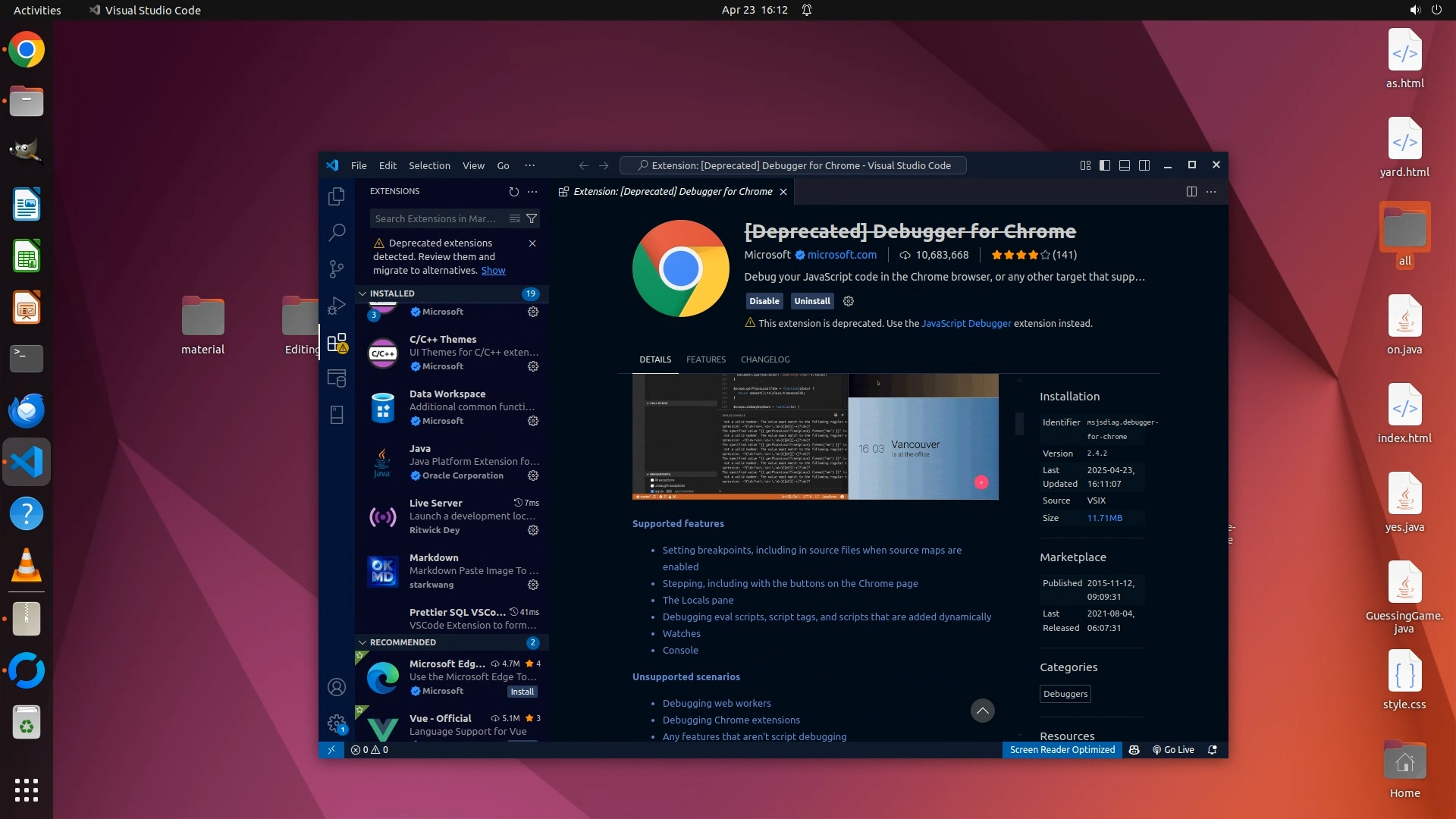Open the Search view icon
Screen dimensions: 1456x819
pos(337,233)
